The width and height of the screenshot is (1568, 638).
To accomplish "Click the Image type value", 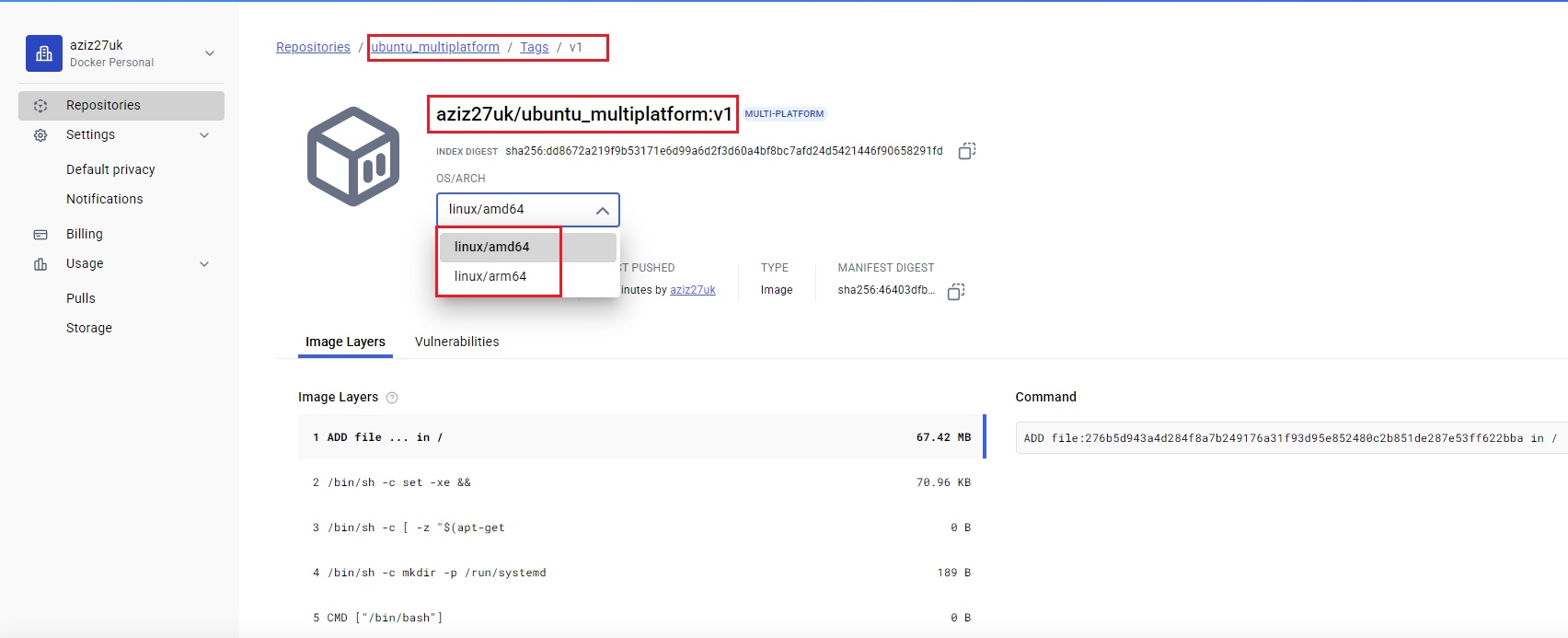I will (x=777, y=290).
